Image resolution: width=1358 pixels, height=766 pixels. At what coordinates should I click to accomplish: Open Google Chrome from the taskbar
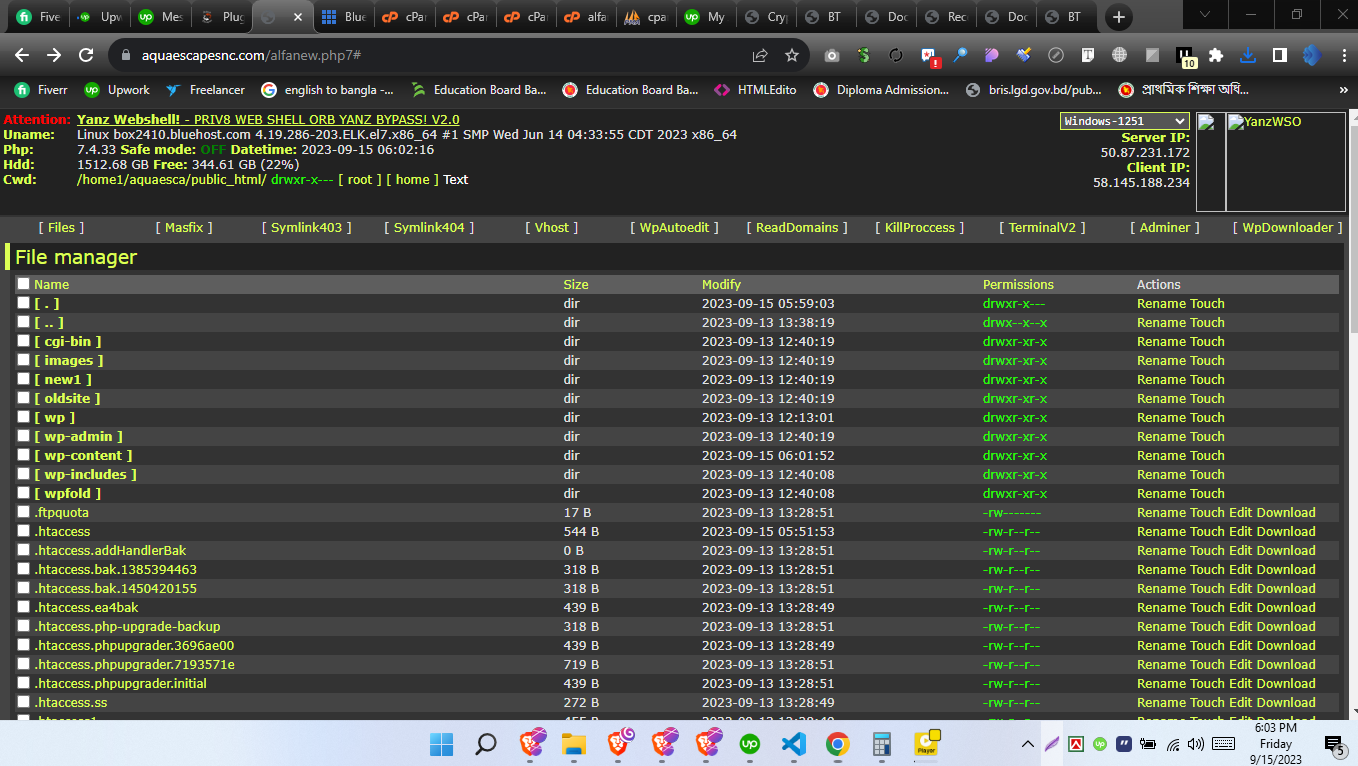coord(837,744)
